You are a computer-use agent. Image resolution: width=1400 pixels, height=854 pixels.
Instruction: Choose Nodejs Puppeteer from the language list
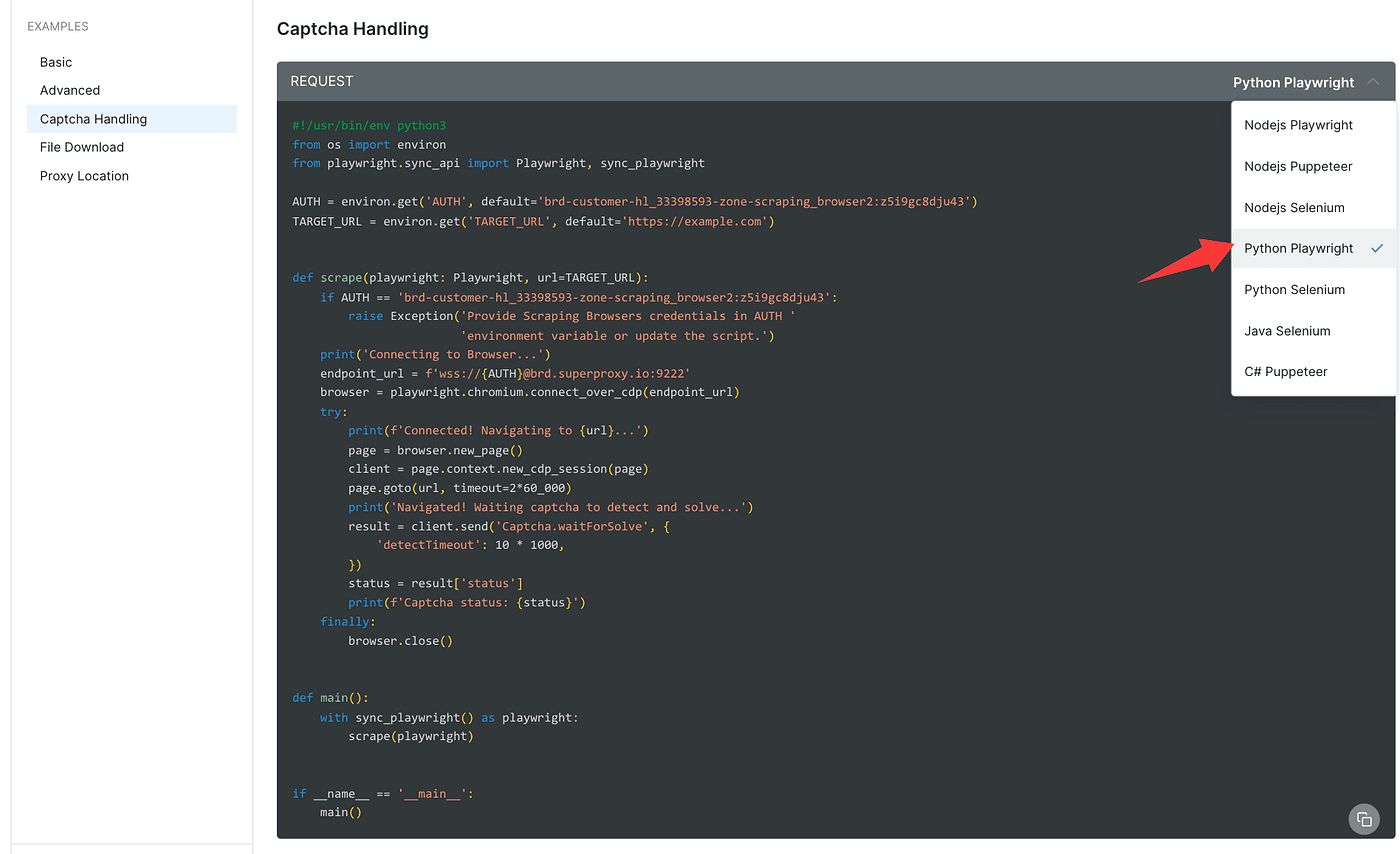click(x=1298, y=166)
